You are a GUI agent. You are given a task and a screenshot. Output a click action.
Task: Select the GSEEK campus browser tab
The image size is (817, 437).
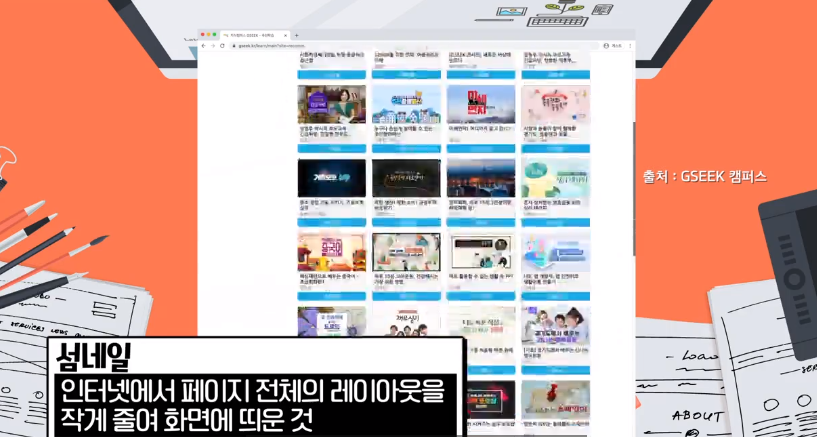click(x=254, y=35)
